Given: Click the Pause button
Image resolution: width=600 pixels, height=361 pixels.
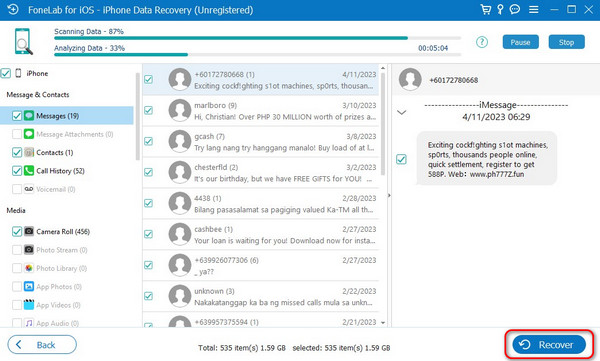Looking at the screenshot, I should click(x=520, y=42).
